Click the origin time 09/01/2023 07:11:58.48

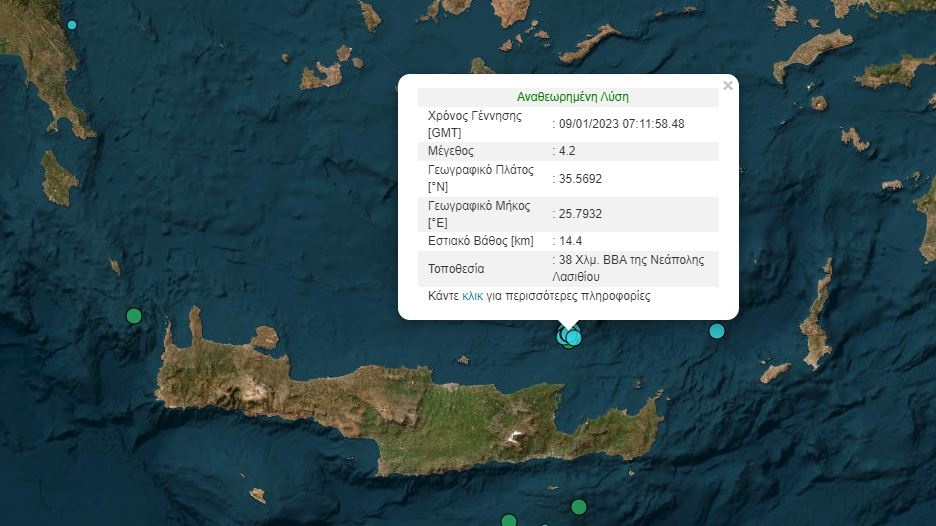tap(622, 124)
